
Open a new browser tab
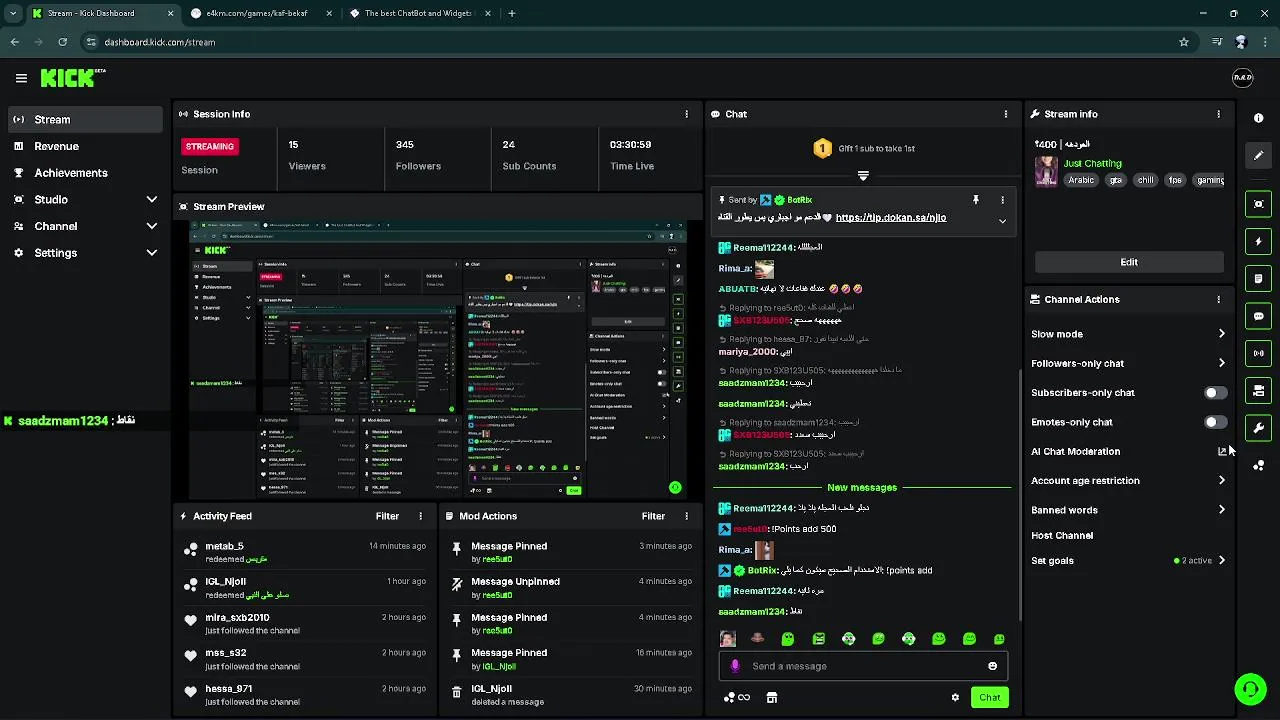point(512,13)
